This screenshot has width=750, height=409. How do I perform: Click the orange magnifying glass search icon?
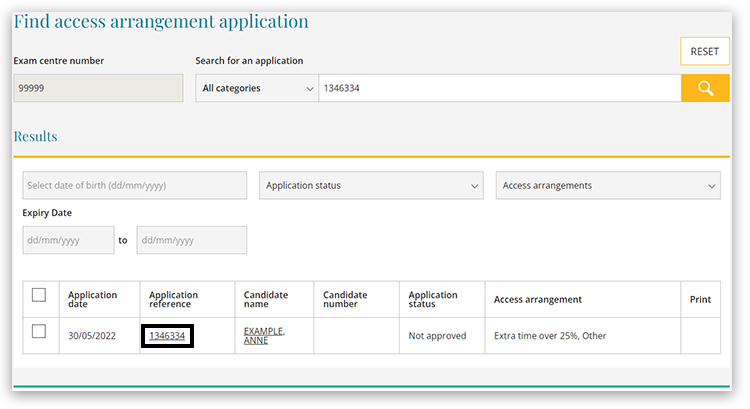[x=705, y=88]
